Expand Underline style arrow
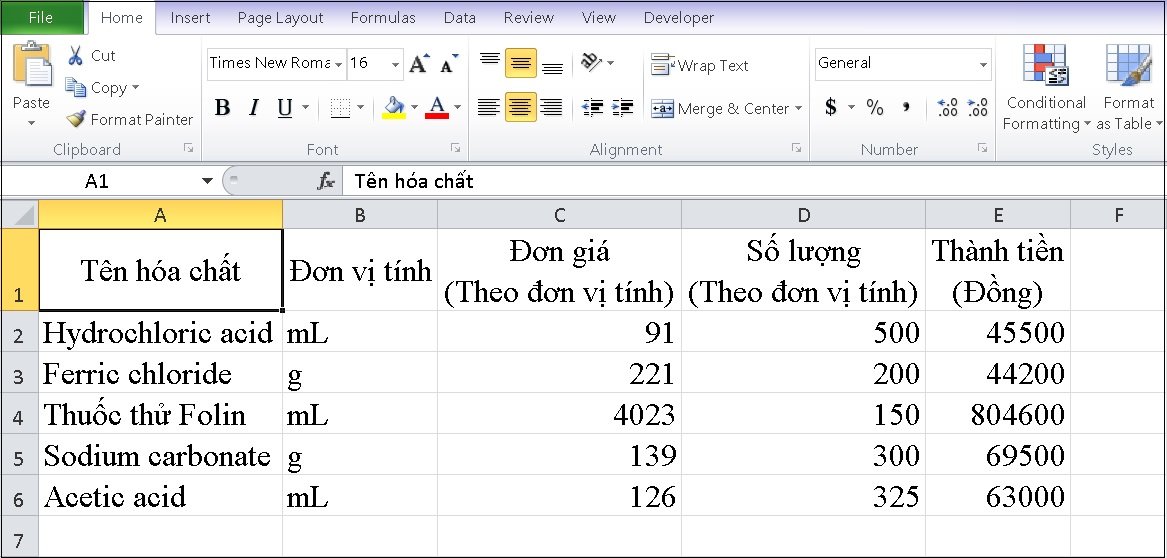The width and height of the screenshot is (1167, 558). click(305, 109)
